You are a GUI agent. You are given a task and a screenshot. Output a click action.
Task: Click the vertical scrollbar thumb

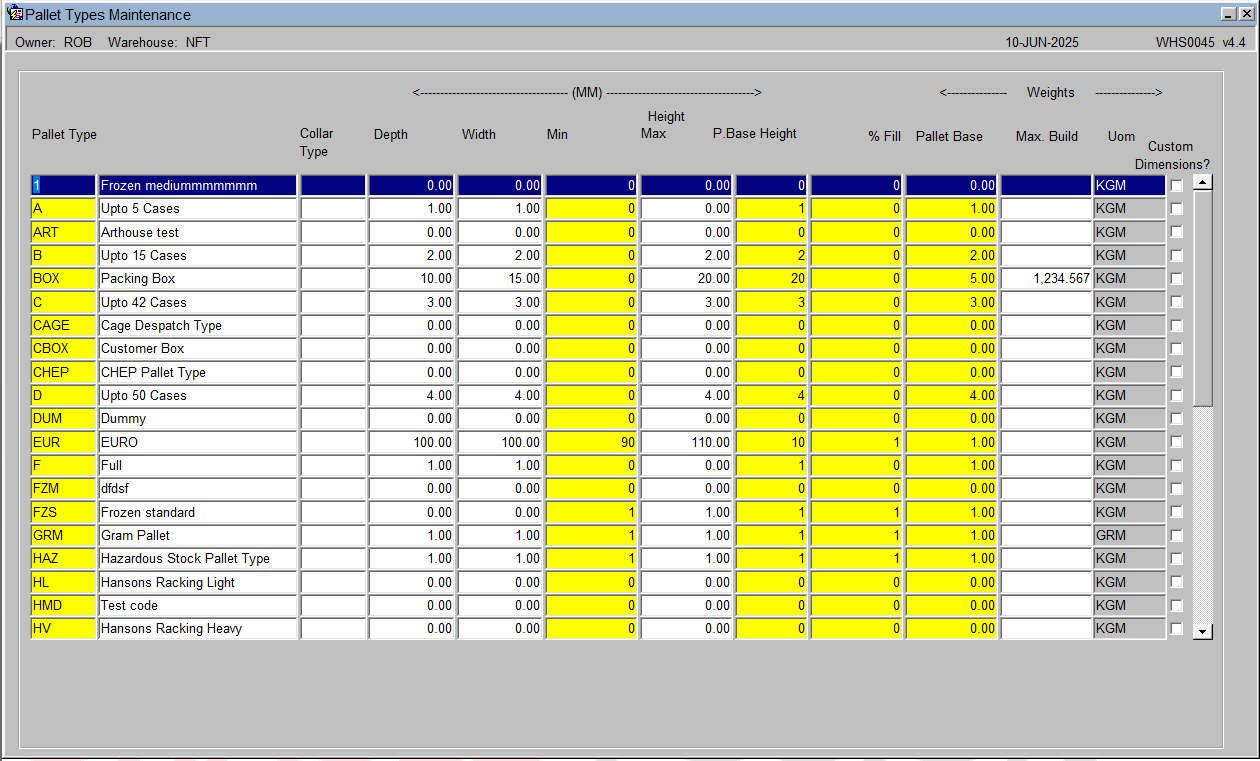point(1203,298)
